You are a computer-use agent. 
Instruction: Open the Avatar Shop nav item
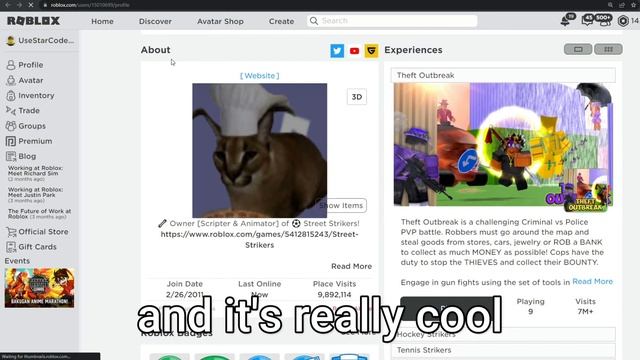(x=220, y=21)
